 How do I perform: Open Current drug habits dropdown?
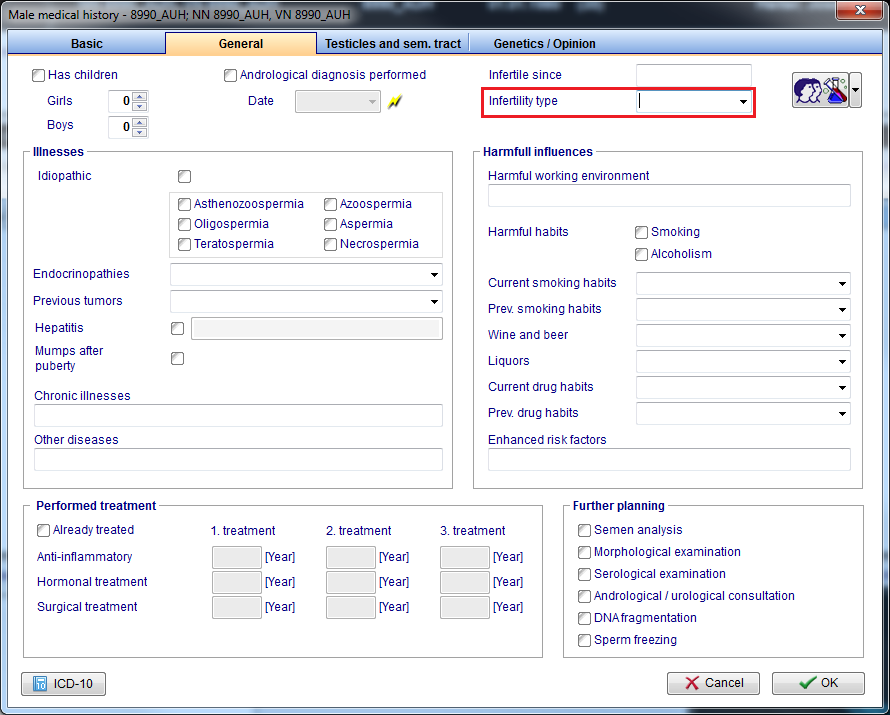coord(842,388)
